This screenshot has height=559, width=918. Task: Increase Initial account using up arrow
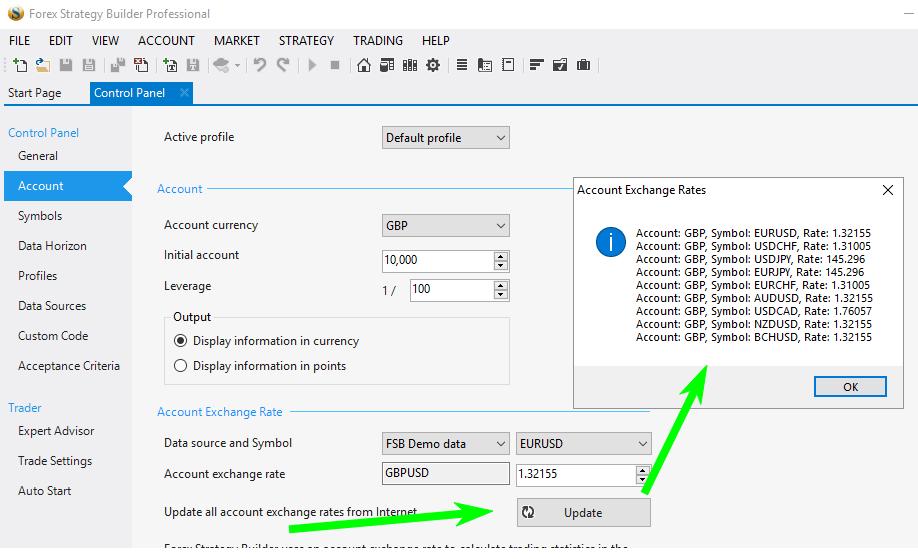coord(501,256)
